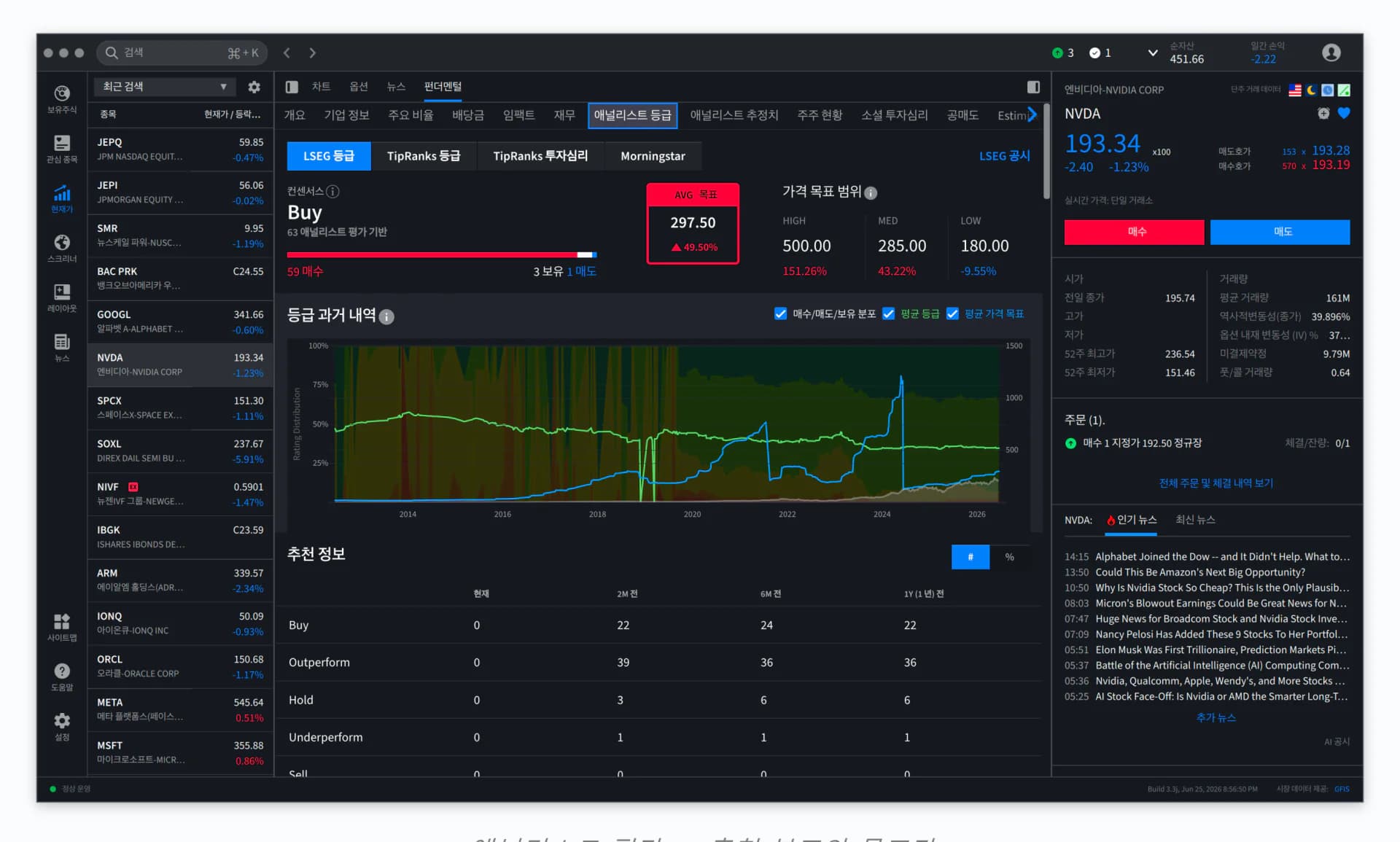Click the blue 매도 sell button

[1280, 232]
